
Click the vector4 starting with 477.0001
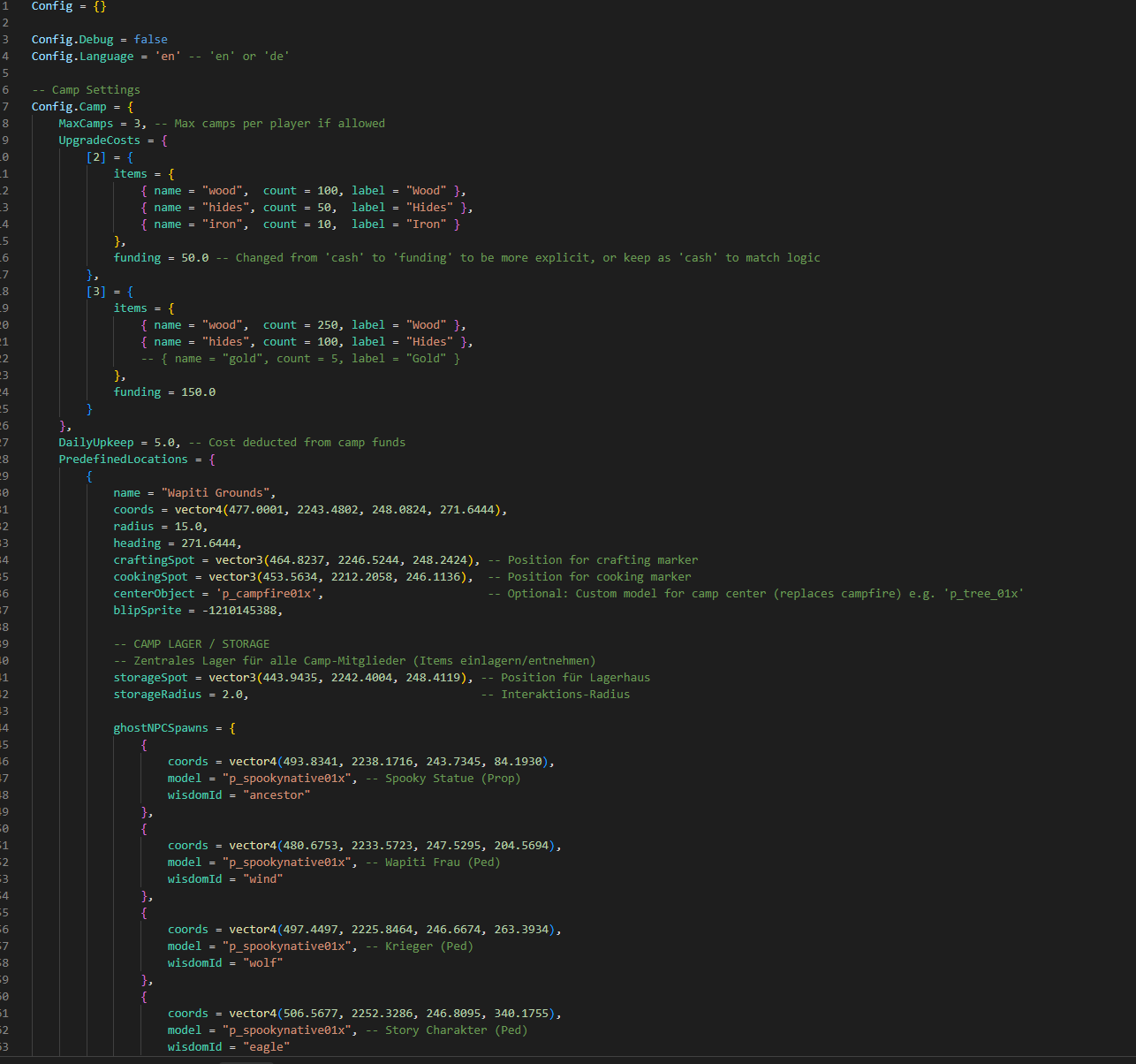(x=337, y=510)
